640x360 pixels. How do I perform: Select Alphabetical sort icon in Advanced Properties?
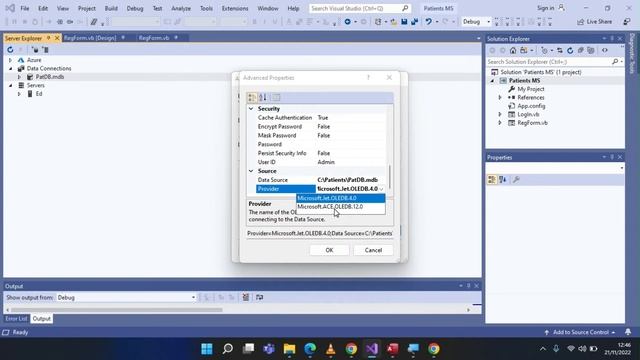263,97
